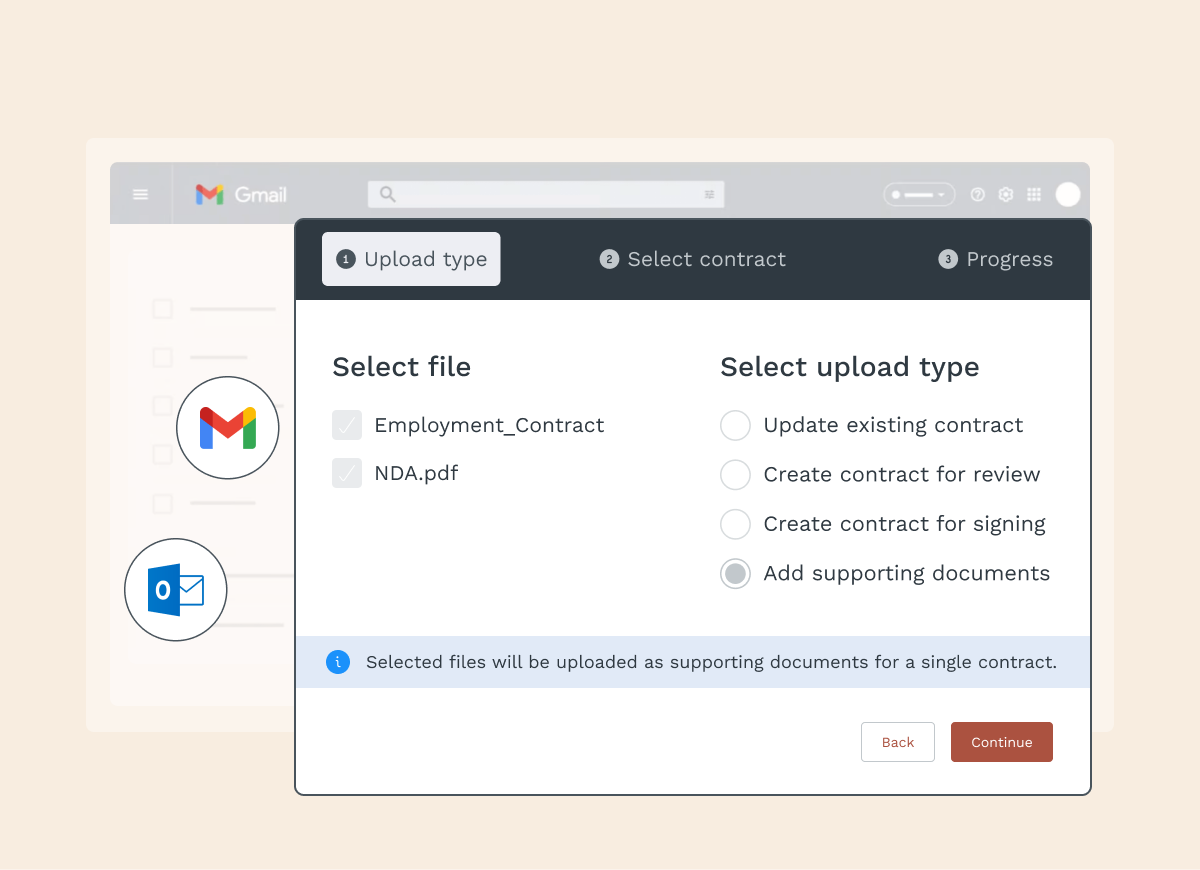This screenshot has width=1200, height=870.
Task: Choose 'Create contract for review' option
Action: pos(735,474)
